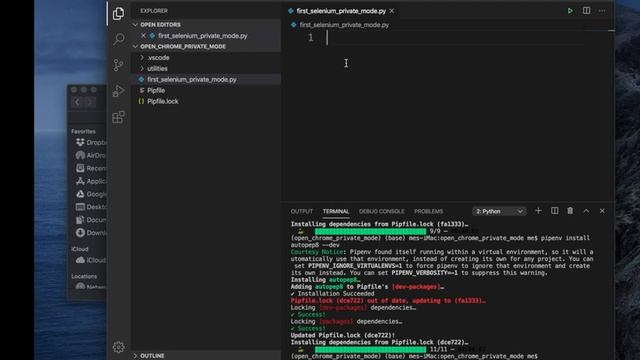Screen dimensions: 640x360
Task: Open the Extensions view
Action: click(x=118, y=118)
